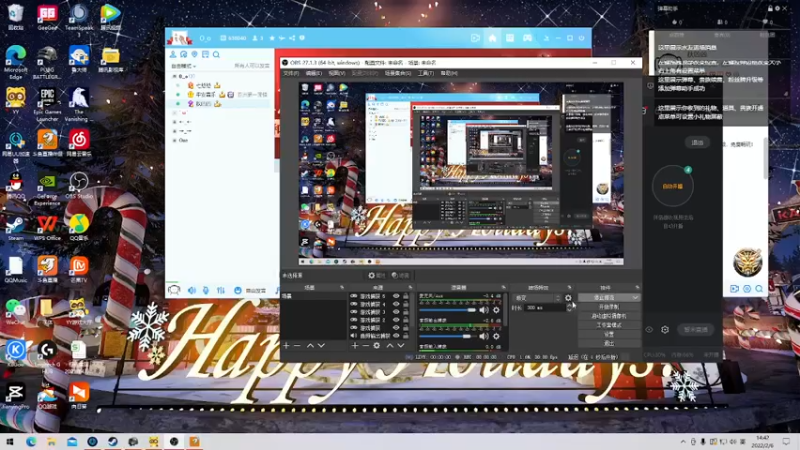Screen dimensions: 800x450
Task: Hide the 游戏捕获 2 source
Action: (x=396, y=320)
